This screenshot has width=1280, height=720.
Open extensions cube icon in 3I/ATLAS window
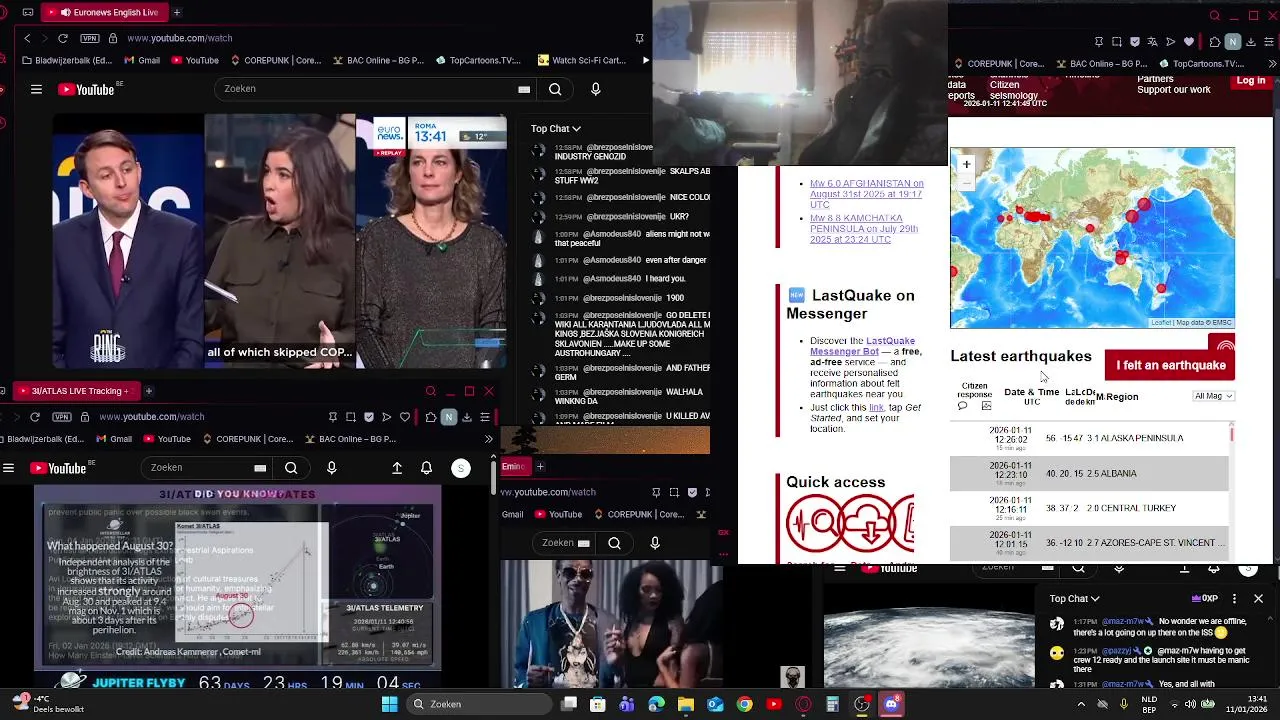pos(430,417)
